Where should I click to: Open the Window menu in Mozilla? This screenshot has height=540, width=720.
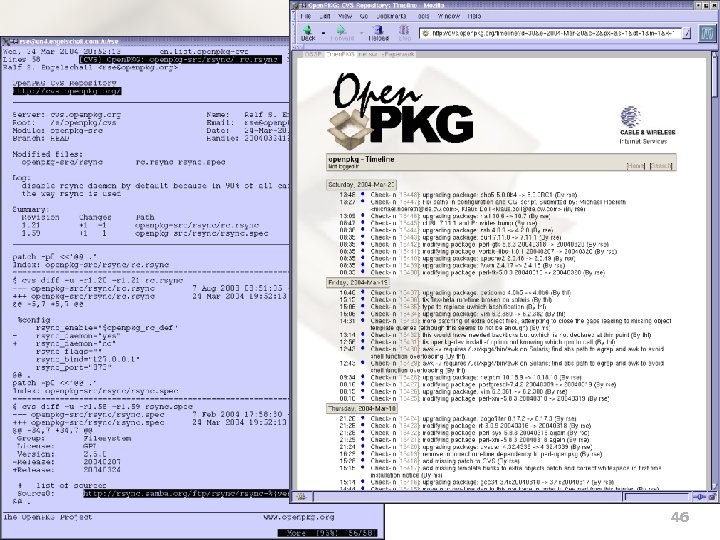click(448, 16)
